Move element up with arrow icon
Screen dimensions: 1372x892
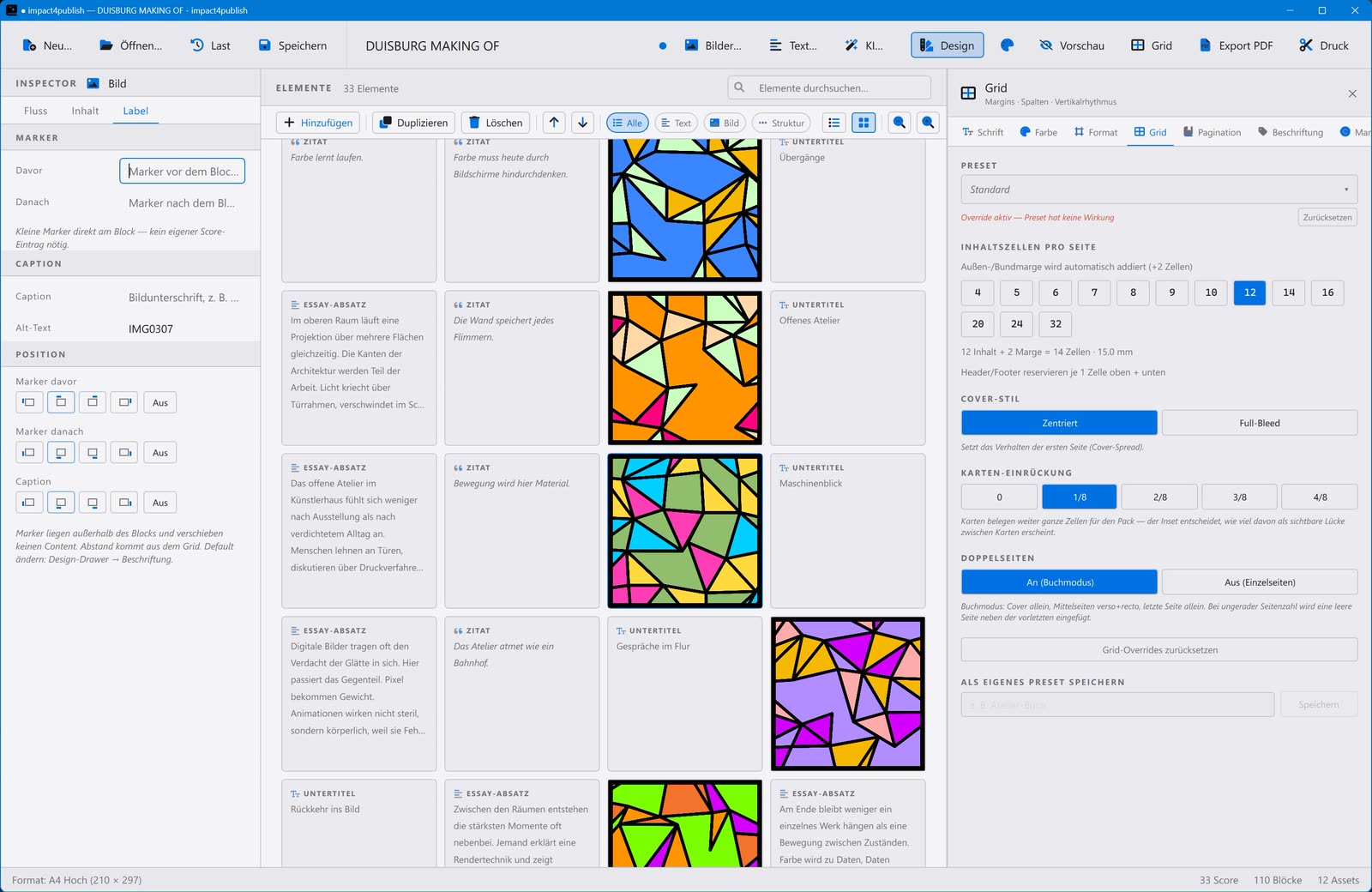click(554, 123)
